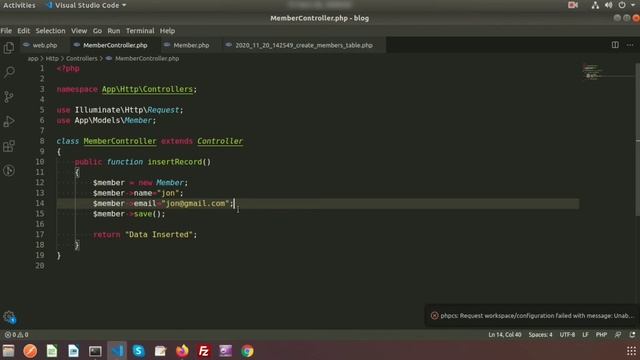Open the Selection menu
Viewport: 640px width, 360px height.
(50, 31)
